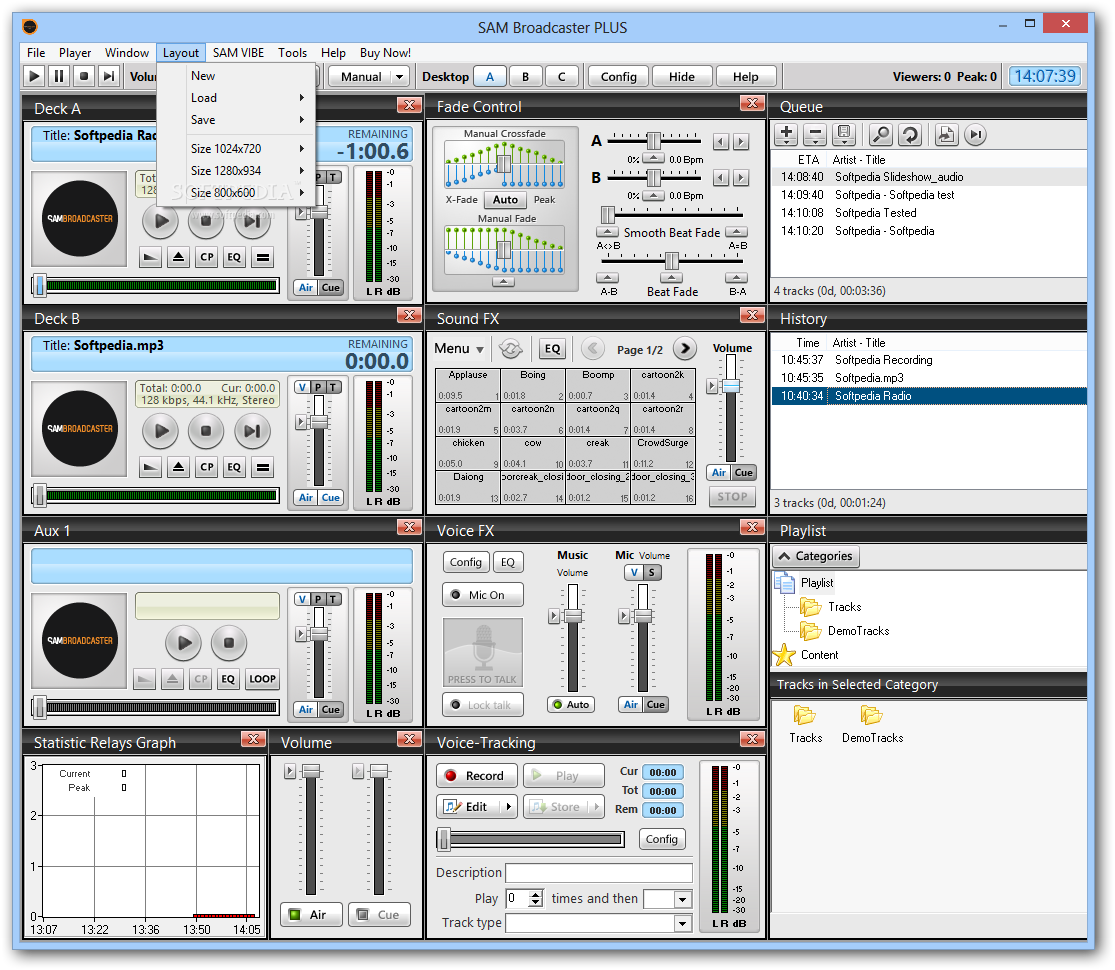Open the EQ on Deck A

coord(234,257)
